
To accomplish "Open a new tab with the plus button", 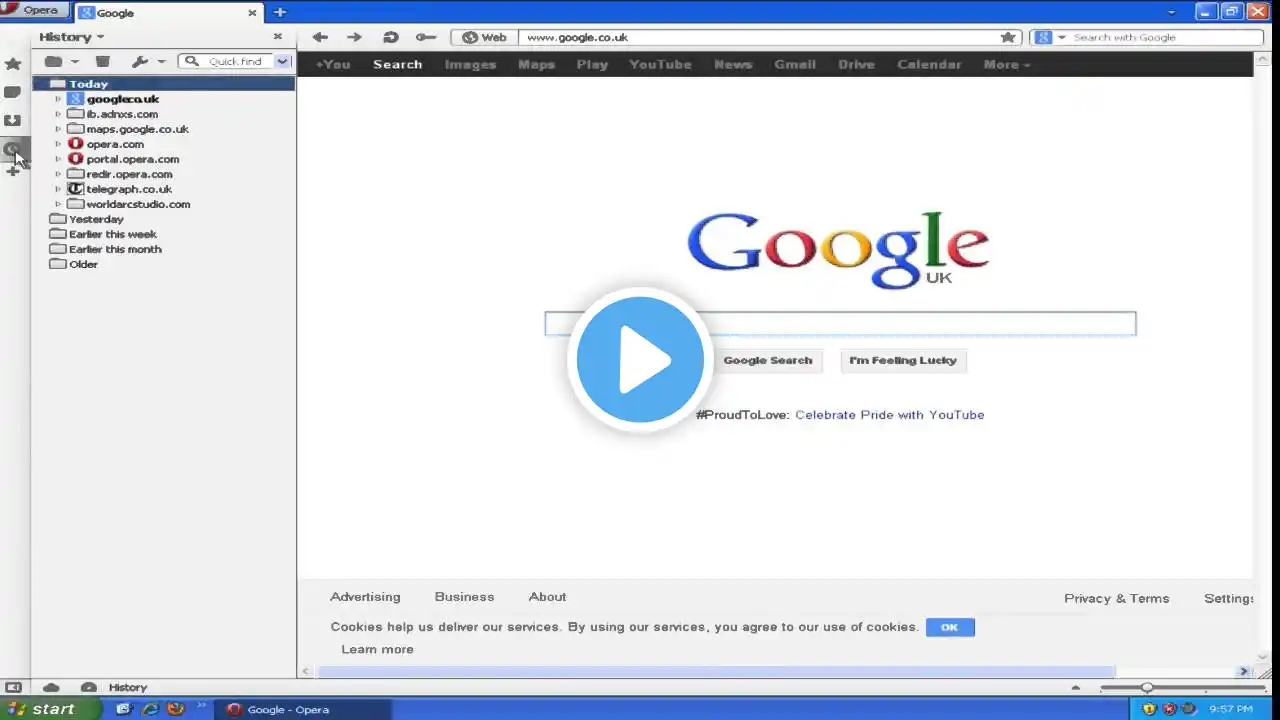I will [280, 13].
